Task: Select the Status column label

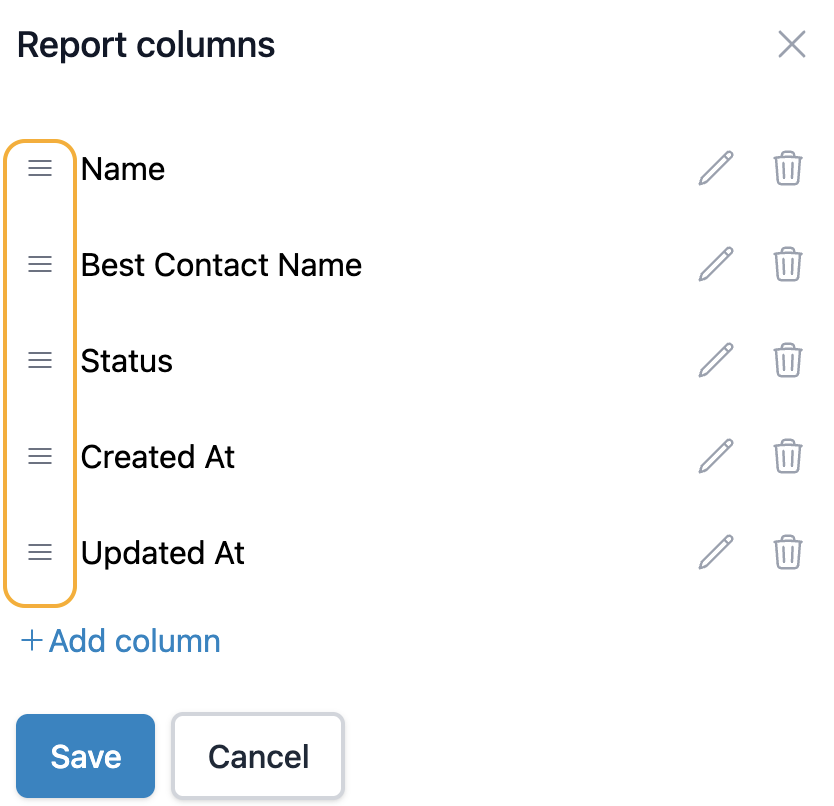Action: (x=127, y=361)
